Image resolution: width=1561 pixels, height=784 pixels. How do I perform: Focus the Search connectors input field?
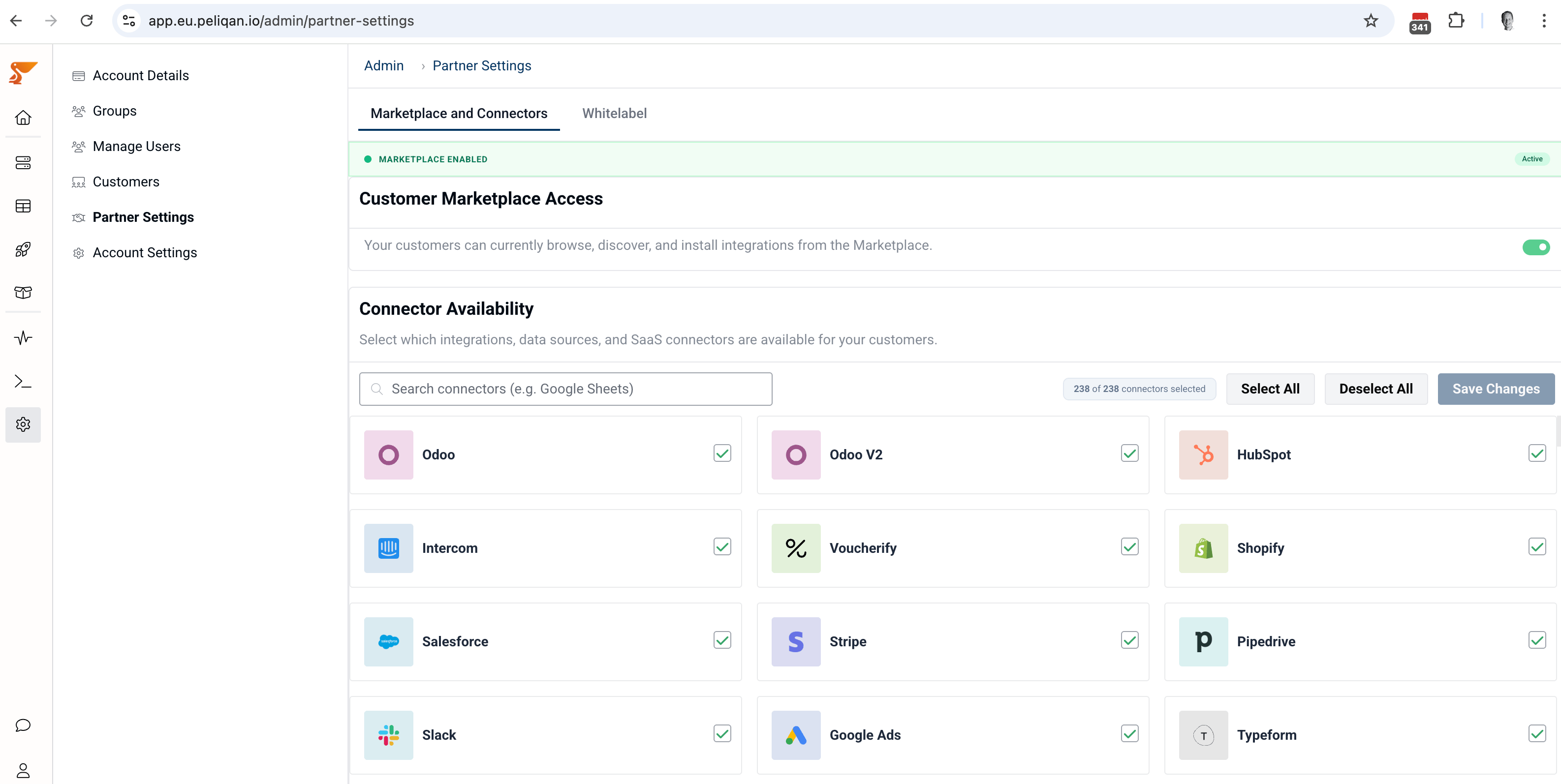point(565,389)
